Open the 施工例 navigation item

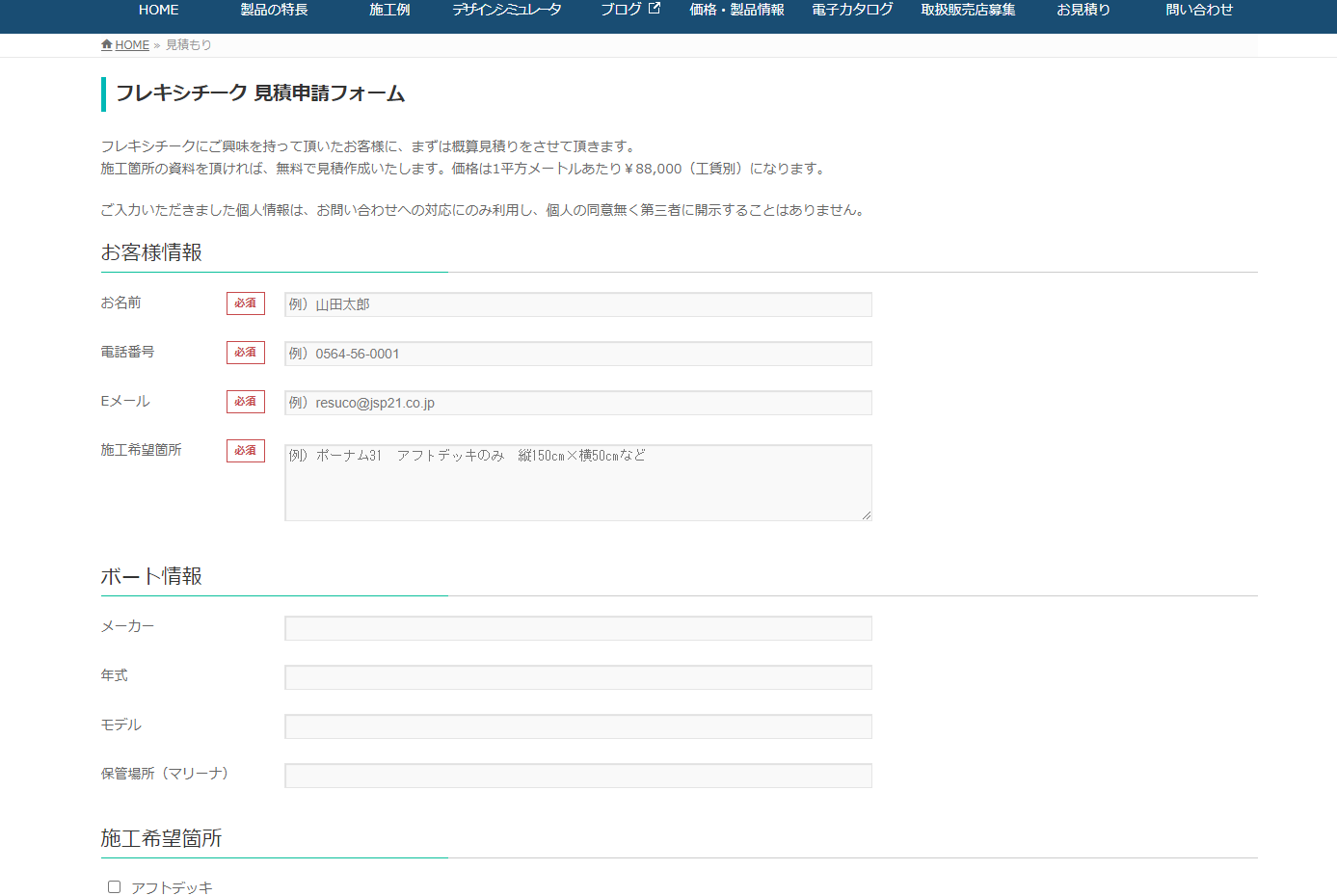click(389, 10)
